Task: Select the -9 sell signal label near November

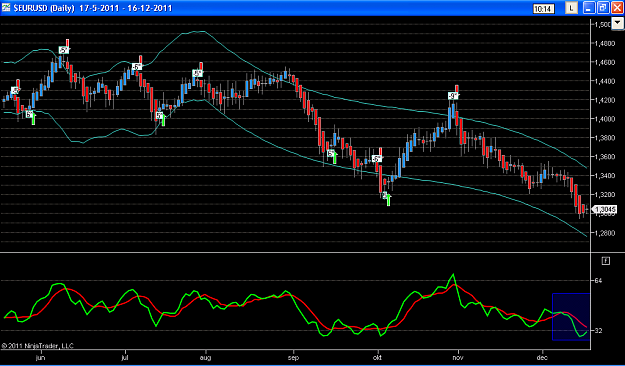Action: (453, 96)
